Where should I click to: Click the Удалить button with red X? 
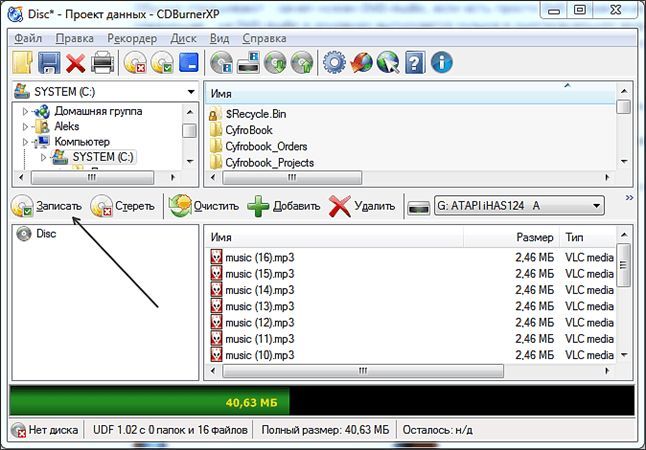point(362,206)
